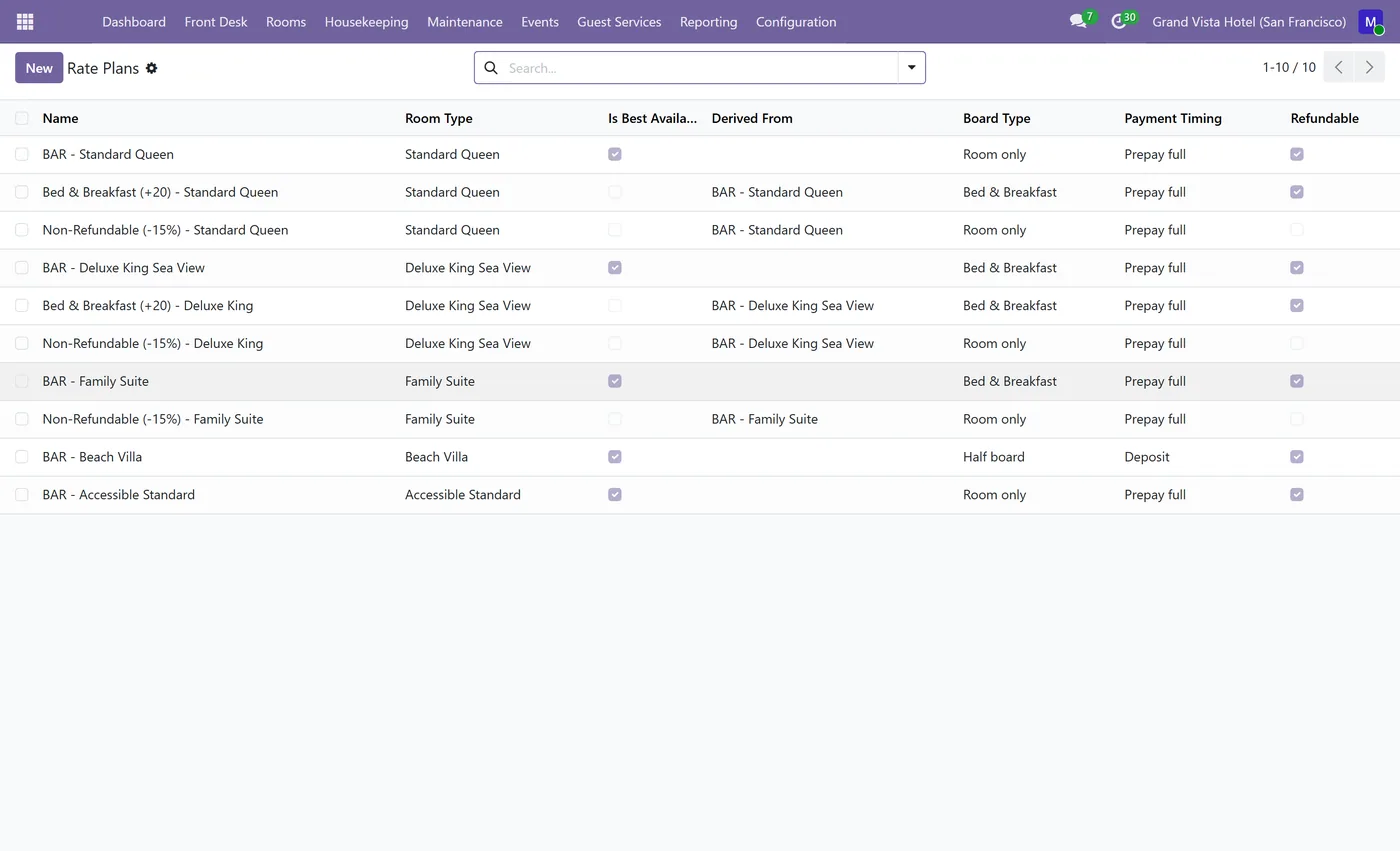This screenshot has height=851, width=1400.
Task: Click the Deposit payment timing cell
Action: [x=1146, y=457]
